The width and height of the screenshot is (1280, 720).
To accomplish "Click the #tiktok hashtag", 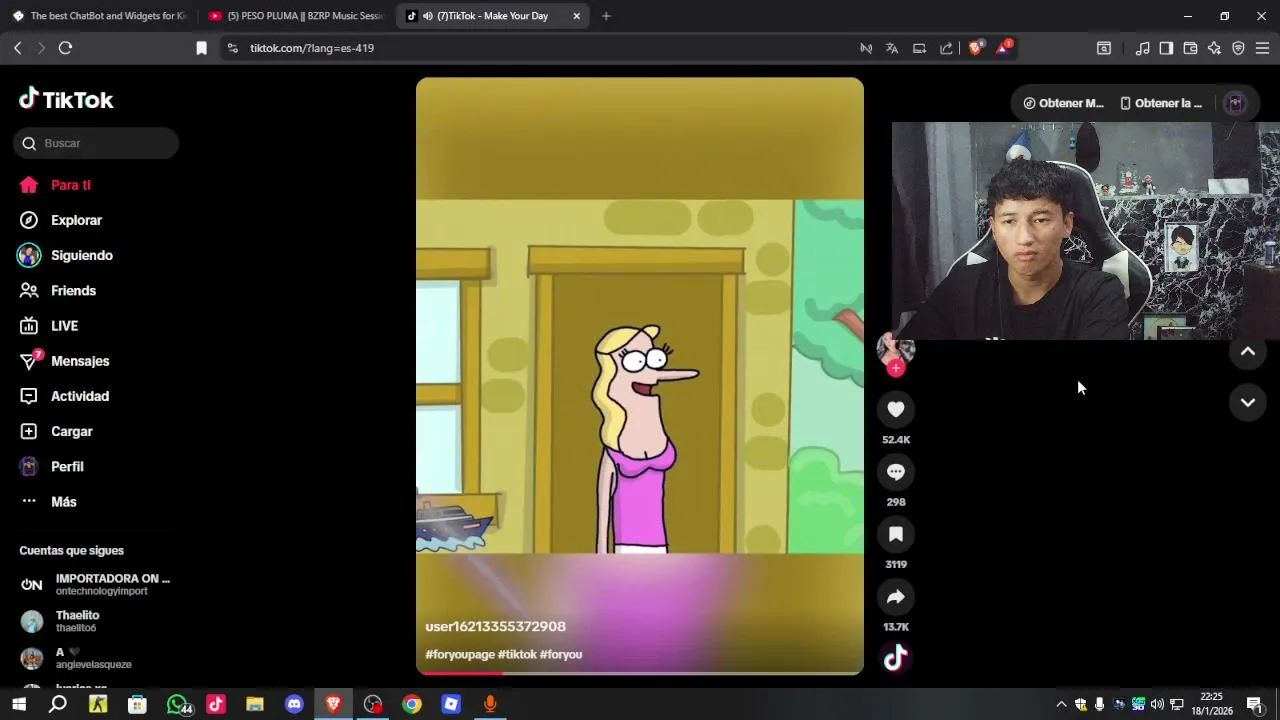I will point(517,654).
